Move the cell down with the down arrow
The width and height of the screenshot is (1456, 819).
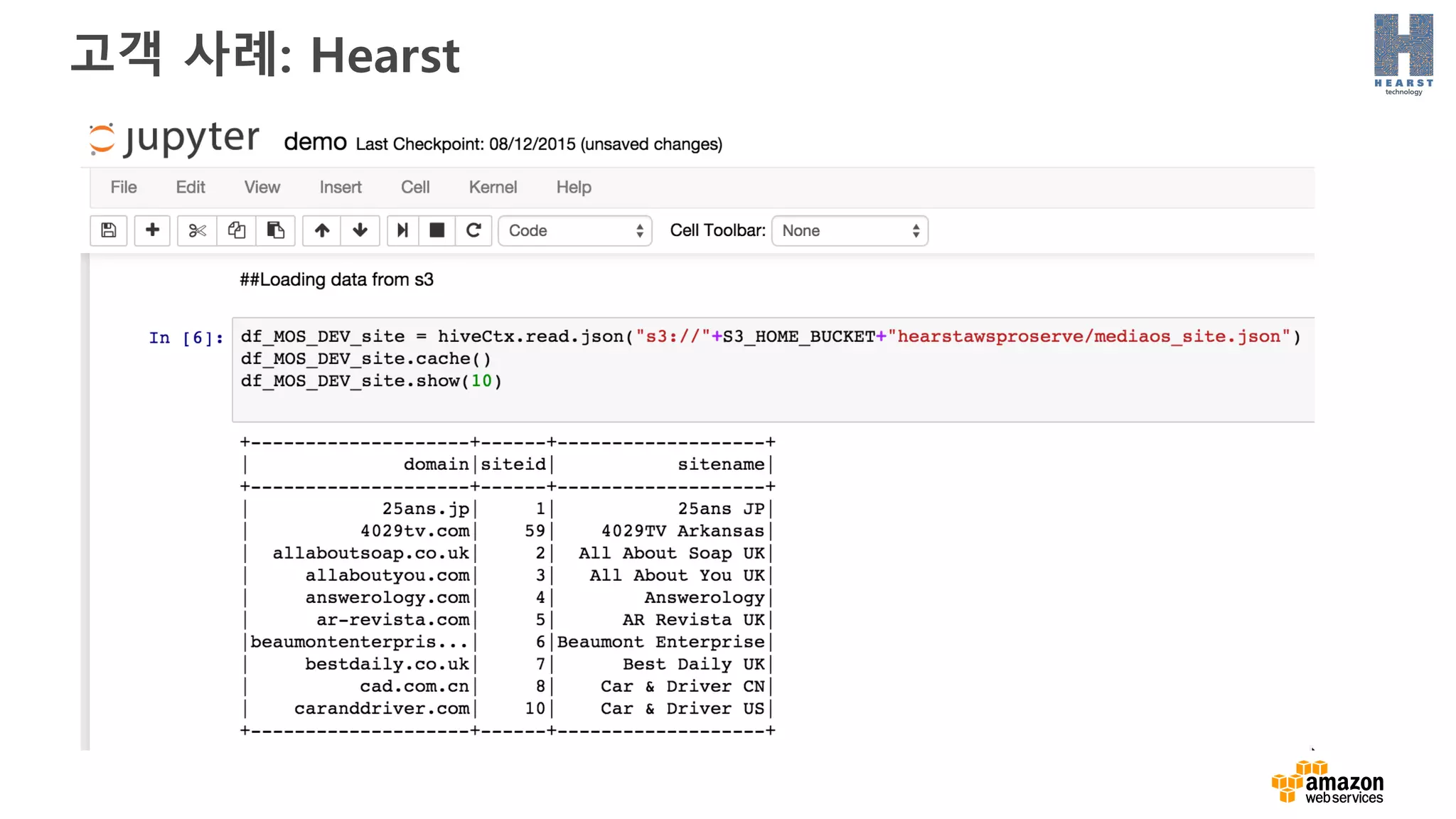(360, 230)
